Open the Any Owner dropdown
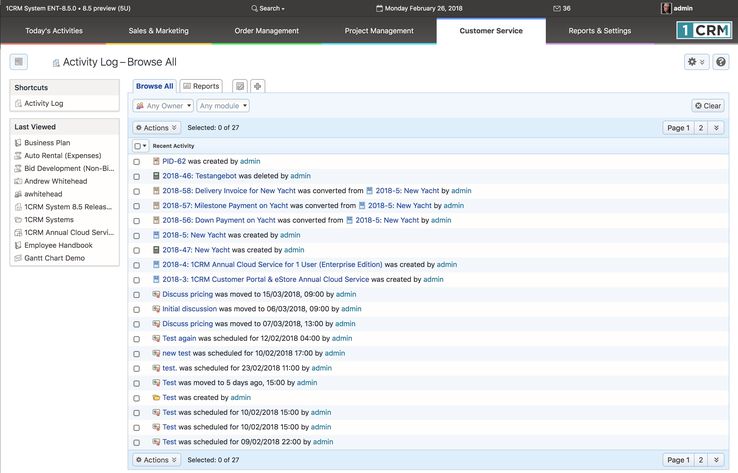The height and width of the screenshot is (473, 738). pos(163,106)
